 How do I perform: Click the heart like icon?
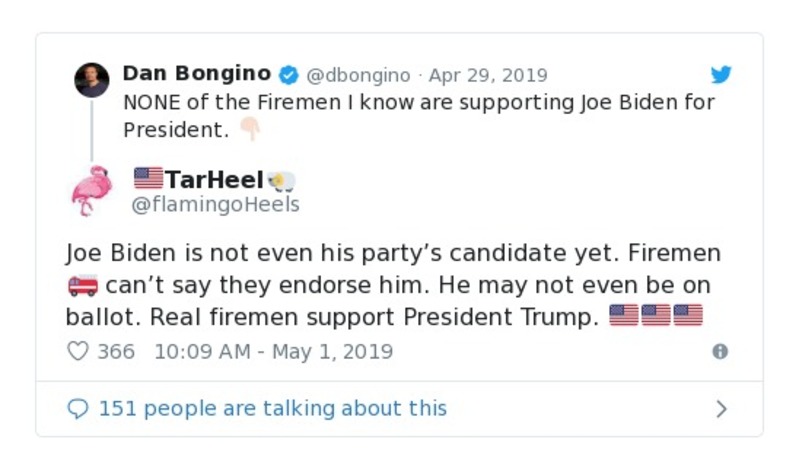78,352
